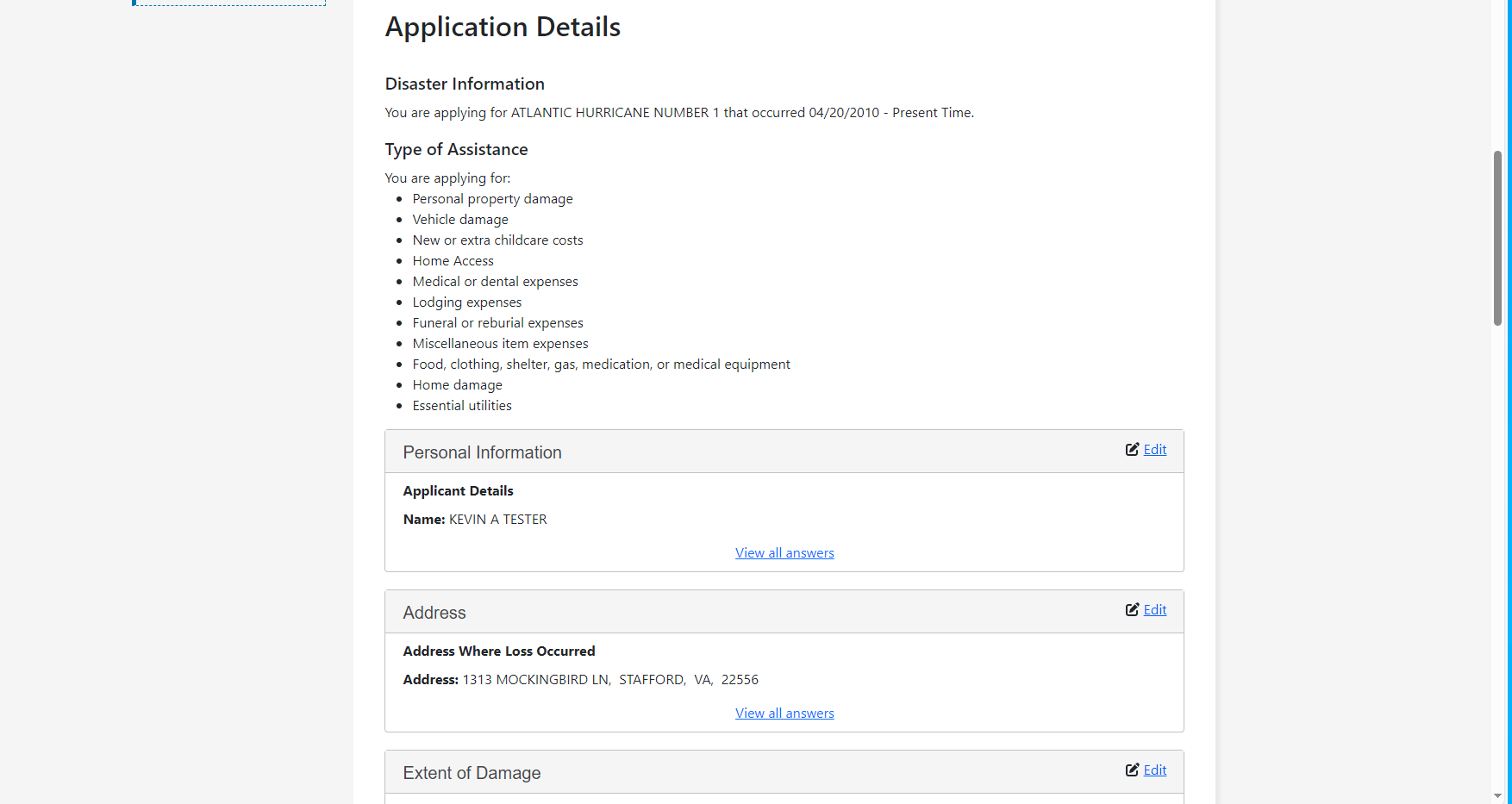Select the Address panel title
Image resolution: width=1512 pixels, height=804 pixels.
click(434, 613)
